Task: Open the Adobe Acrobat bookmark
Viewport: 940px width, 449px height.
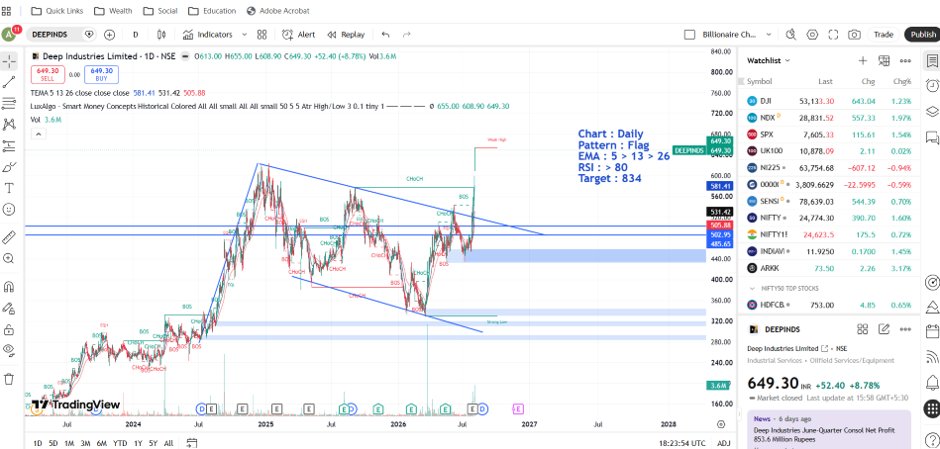Action: click(x=278, y=11)
